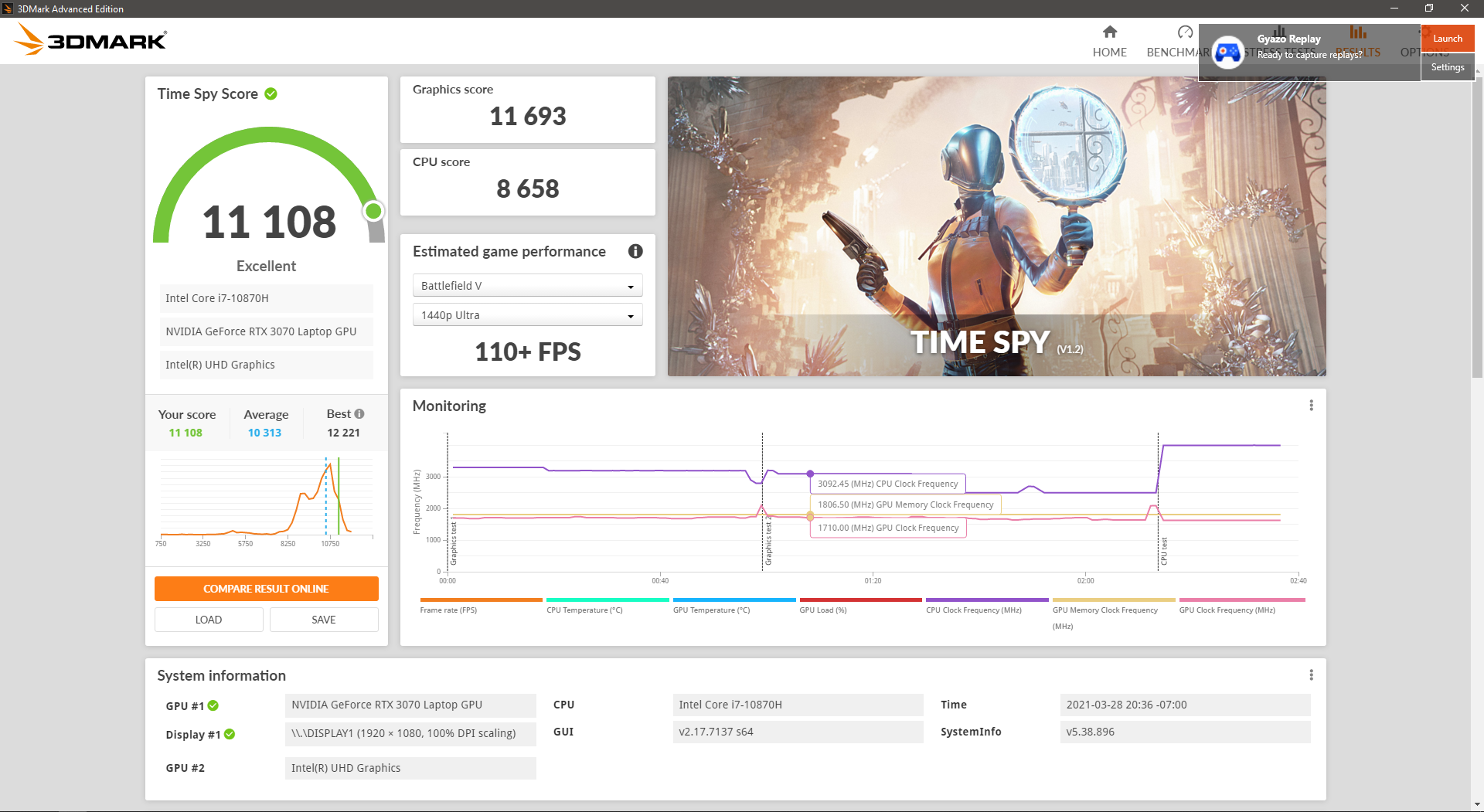Open the System information three-dot menu

point(1311,675)
